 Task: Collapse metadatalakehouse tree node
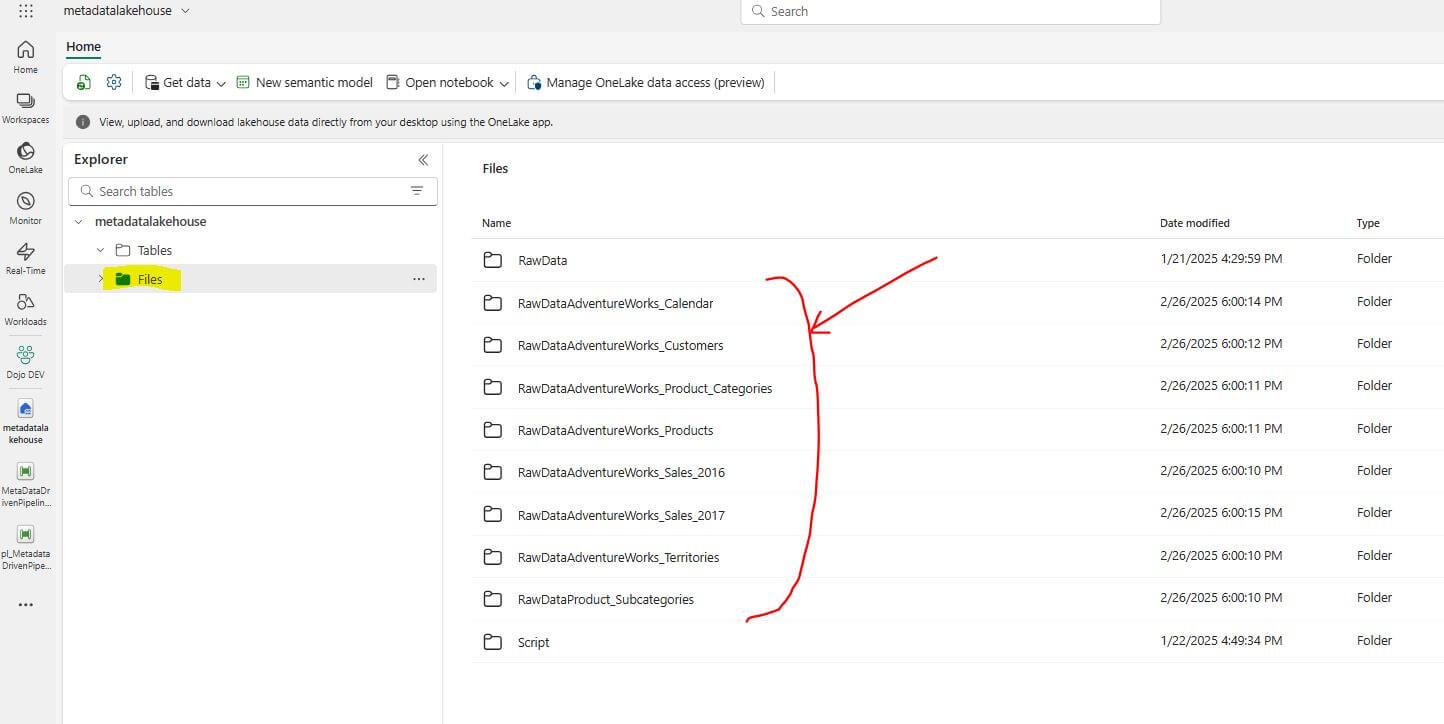[79, 222]
